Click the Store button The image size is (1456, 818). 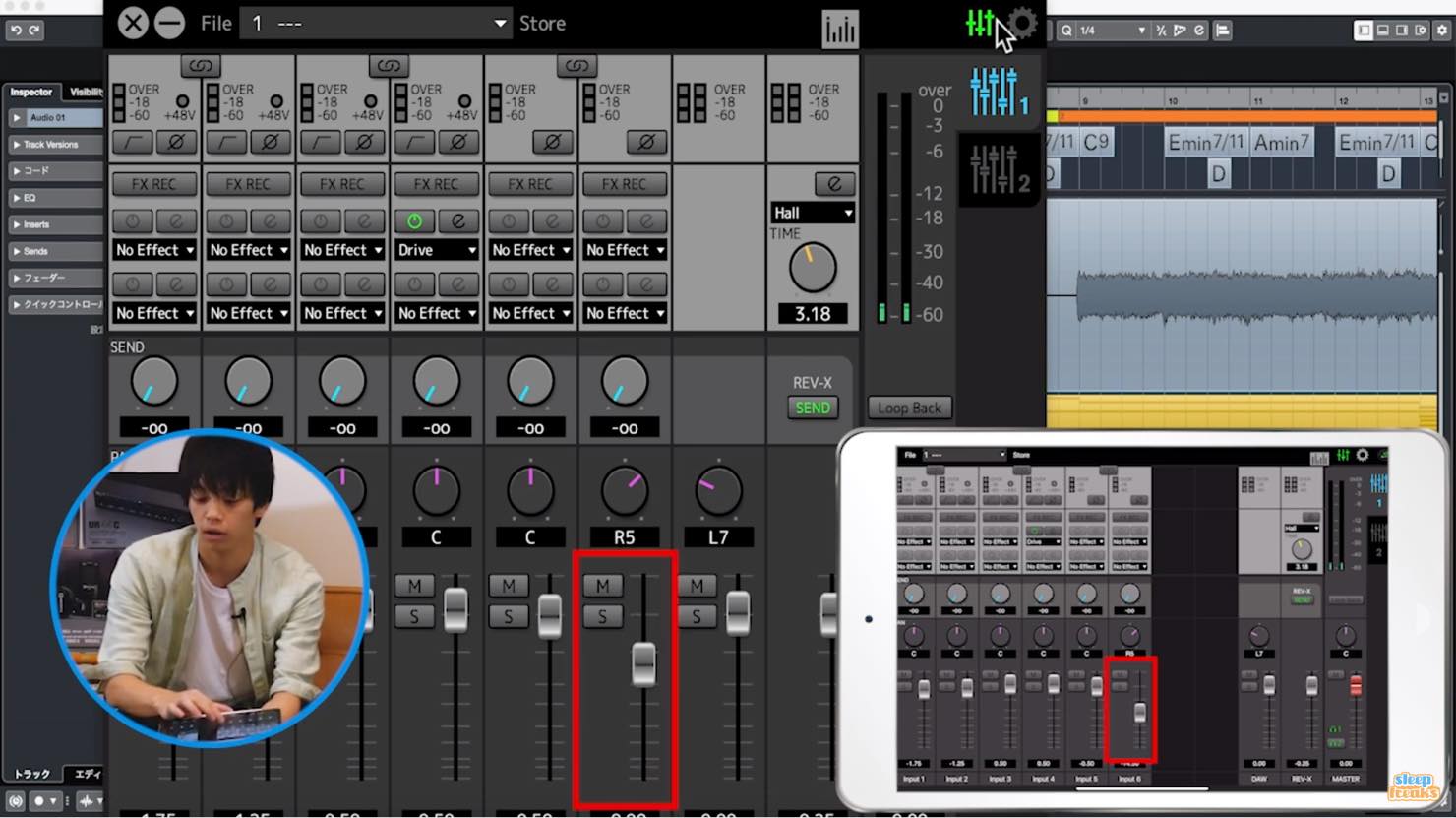pos(542,23)
